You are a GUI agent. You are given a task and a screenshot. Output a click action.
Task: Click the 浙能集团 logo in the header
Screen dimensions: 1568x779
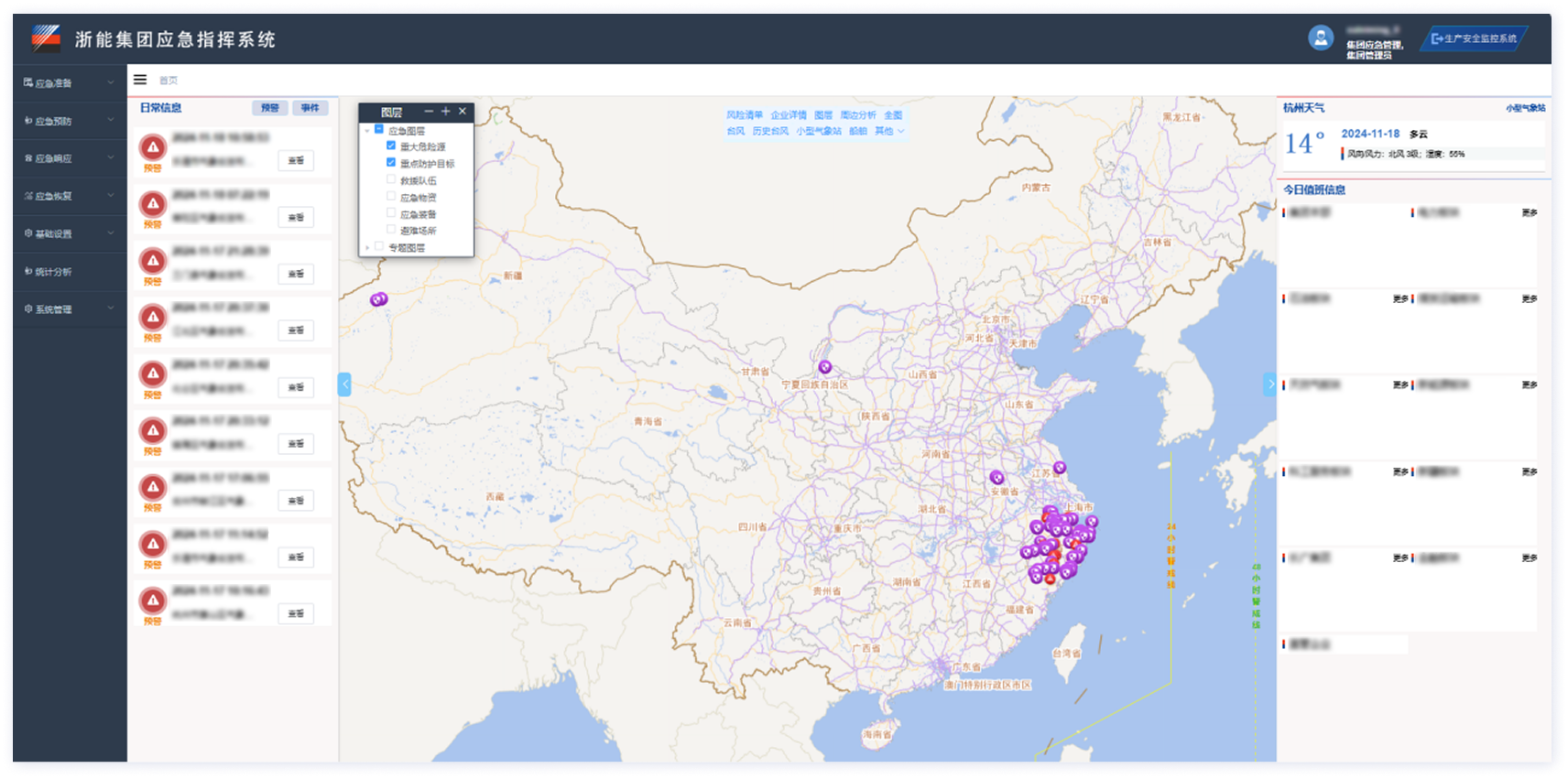point(46,38)
